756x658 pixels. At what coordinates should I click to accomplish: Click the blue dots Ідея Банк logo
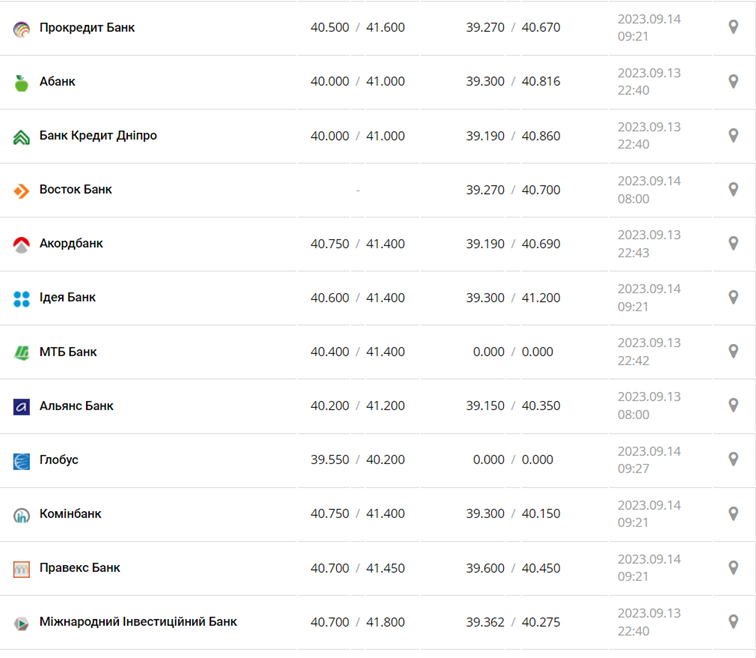[21, 298]
